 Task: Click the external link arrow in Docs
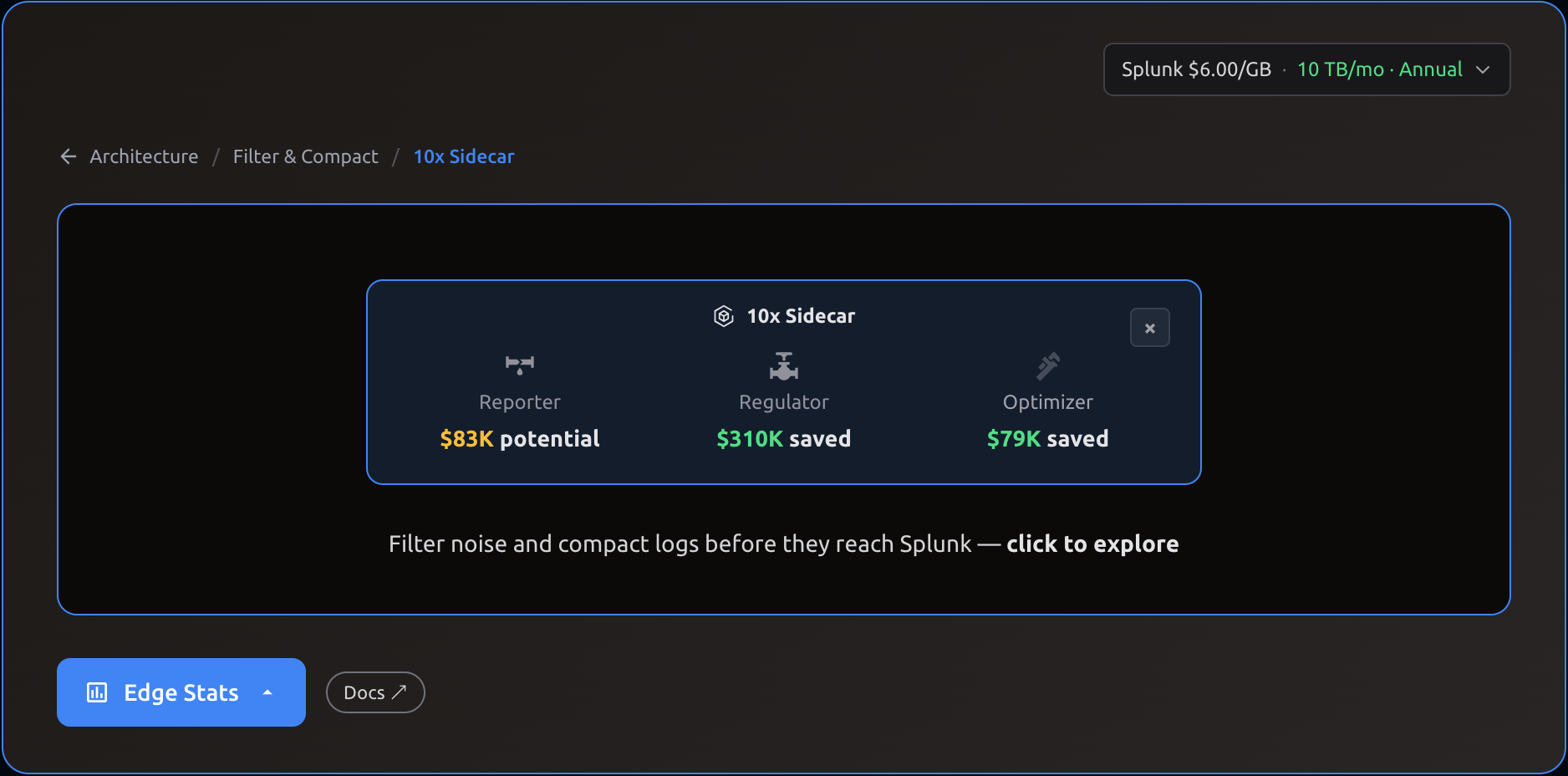pos(400,692)
